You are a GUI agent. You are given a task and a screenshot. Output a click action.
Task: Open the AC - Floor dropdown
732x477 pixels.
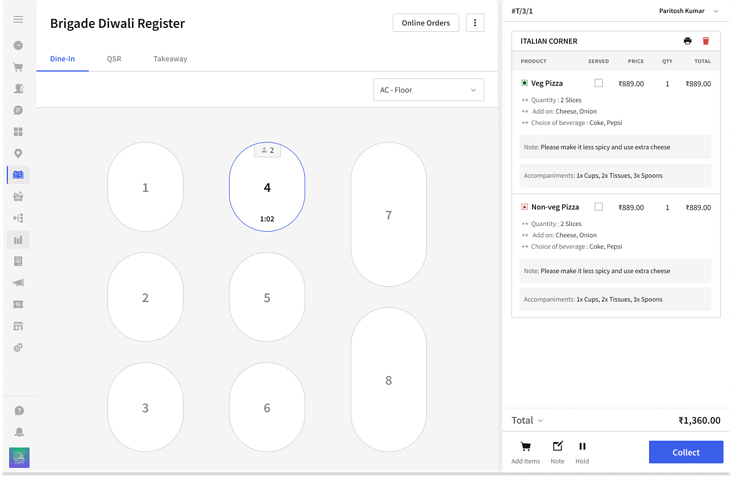pyautogui.click(x=428, y=90)
